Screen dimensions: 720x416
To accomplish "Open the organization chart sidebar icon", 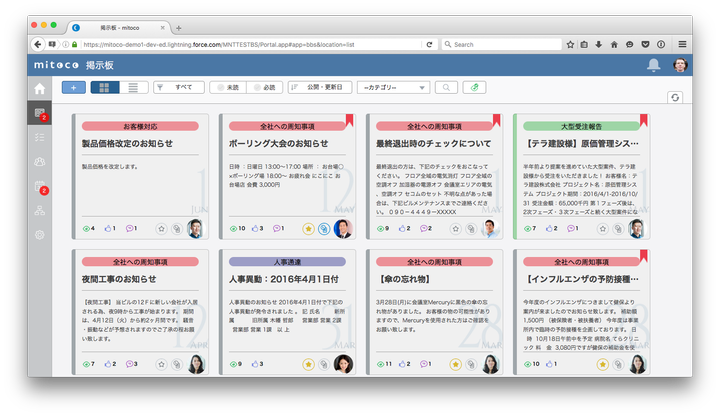I will 40,210.
